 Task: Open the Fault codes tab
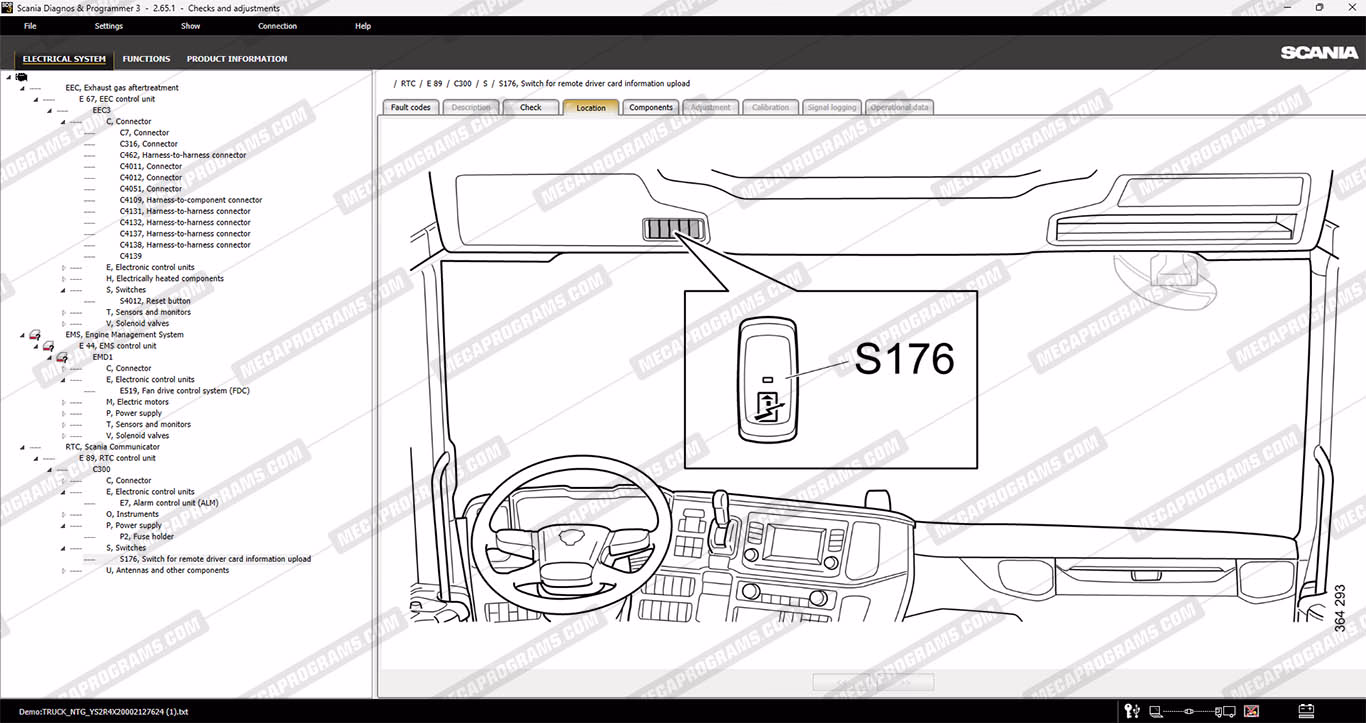pos(411,107)
